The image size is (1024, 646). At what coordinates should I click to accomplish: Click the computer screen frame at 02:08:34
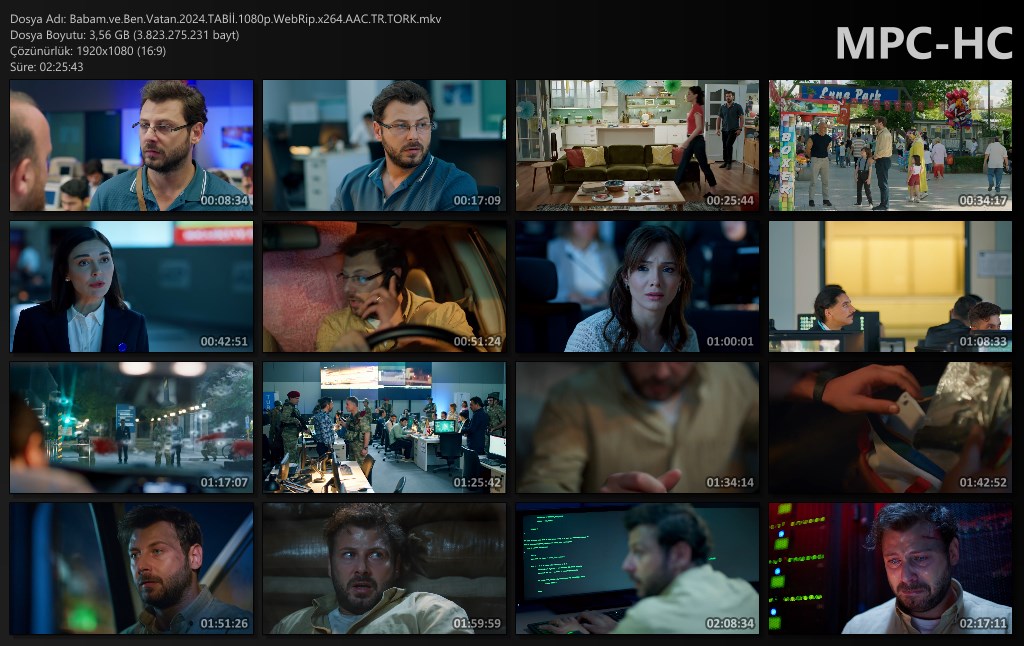pyautogui.click(x=637, y=569)
